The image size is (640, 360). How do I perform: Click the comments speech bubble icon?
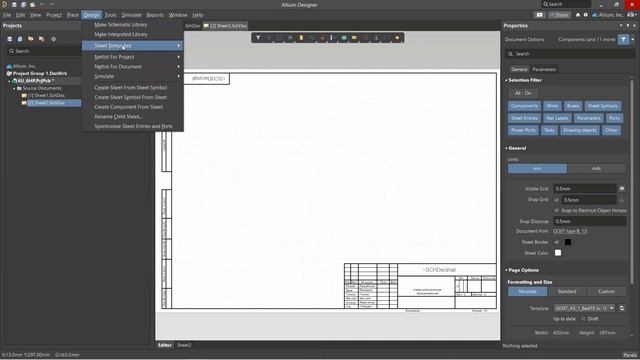pyautogui.click(x=540, y=15)
